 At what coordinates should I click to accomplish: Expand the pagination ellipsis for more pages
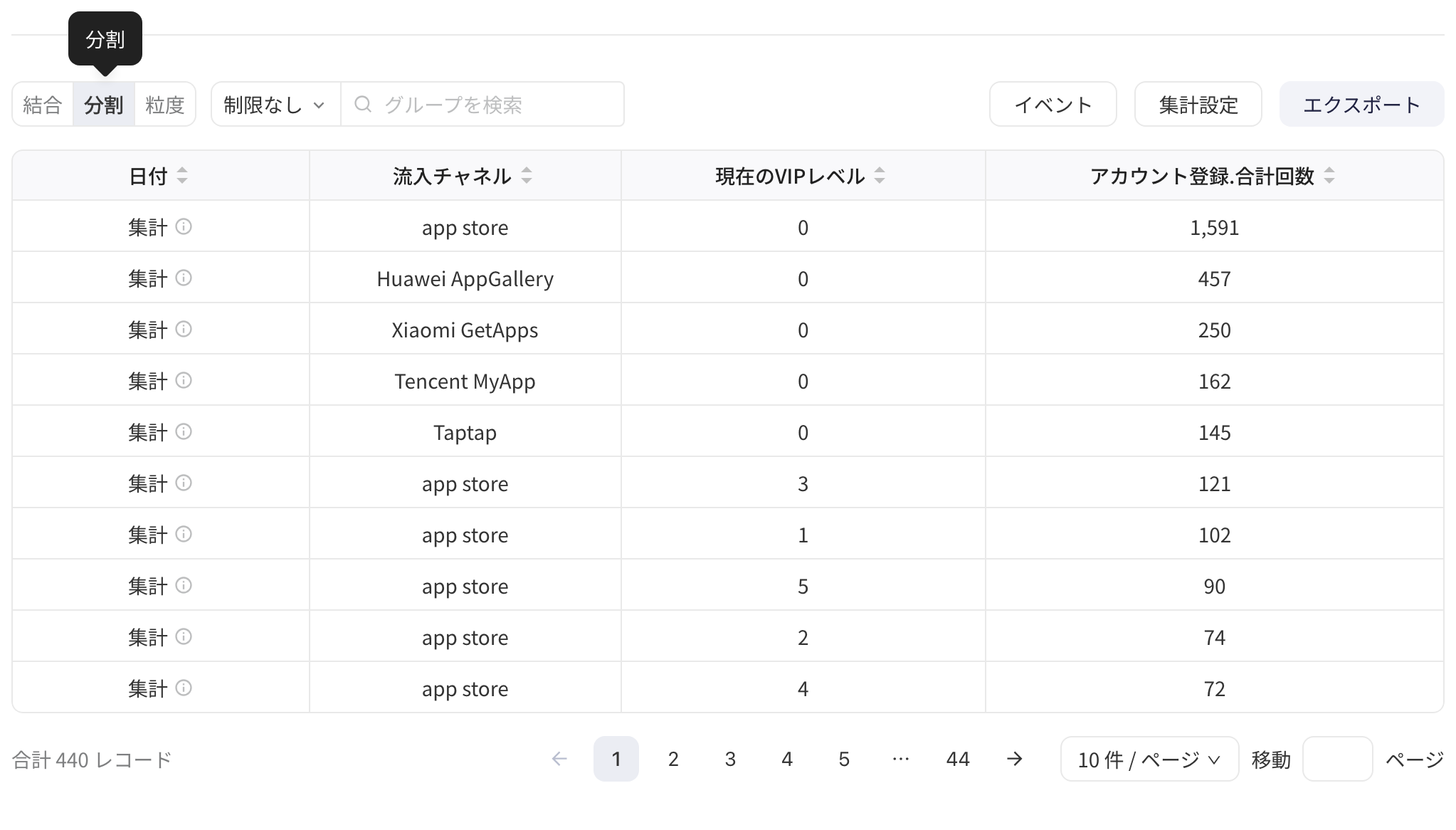pos(901,760)
